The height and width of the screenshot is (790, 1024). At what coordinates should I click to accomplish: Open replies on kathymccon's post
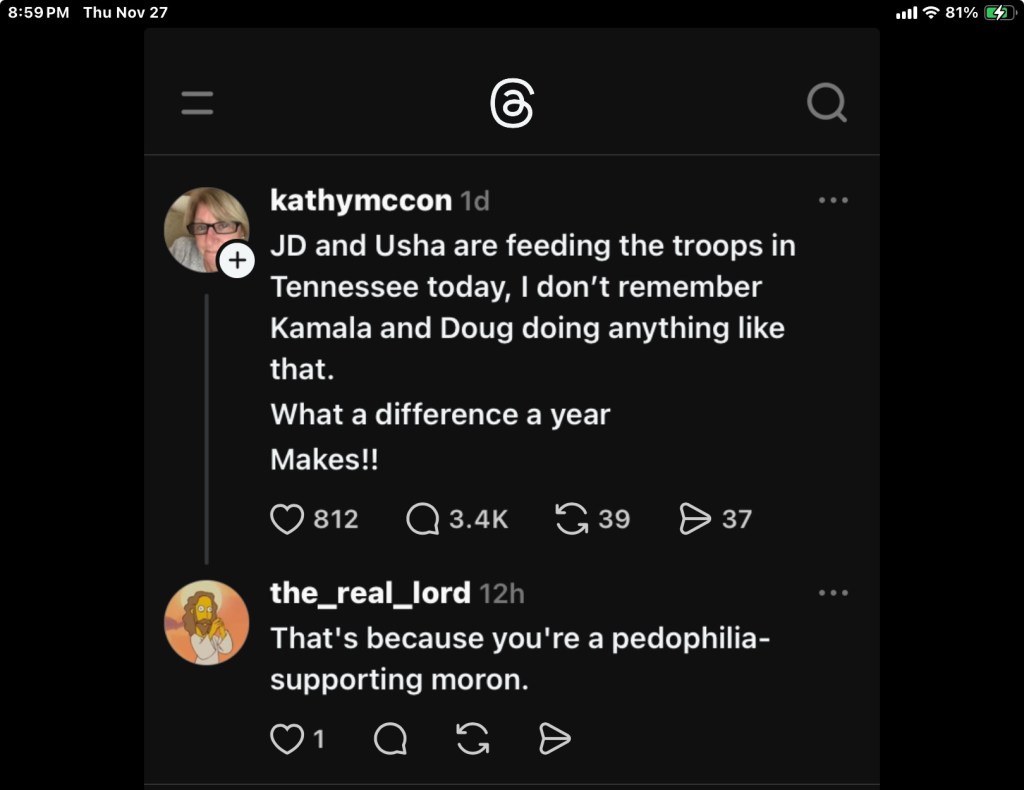click(423, 519)
